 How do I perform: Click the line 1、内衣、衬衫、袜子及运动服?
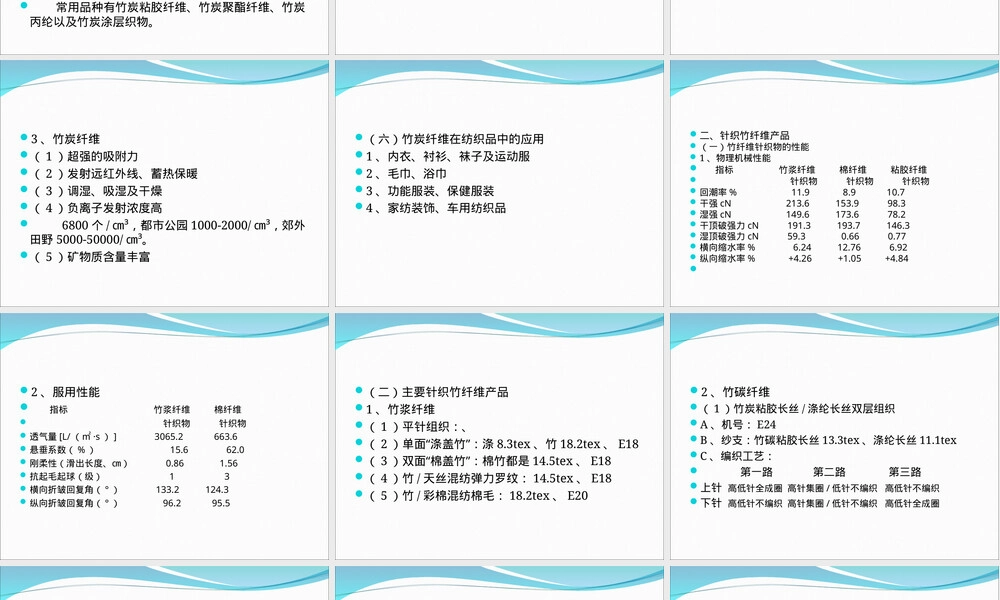click(x=448, y=156)
